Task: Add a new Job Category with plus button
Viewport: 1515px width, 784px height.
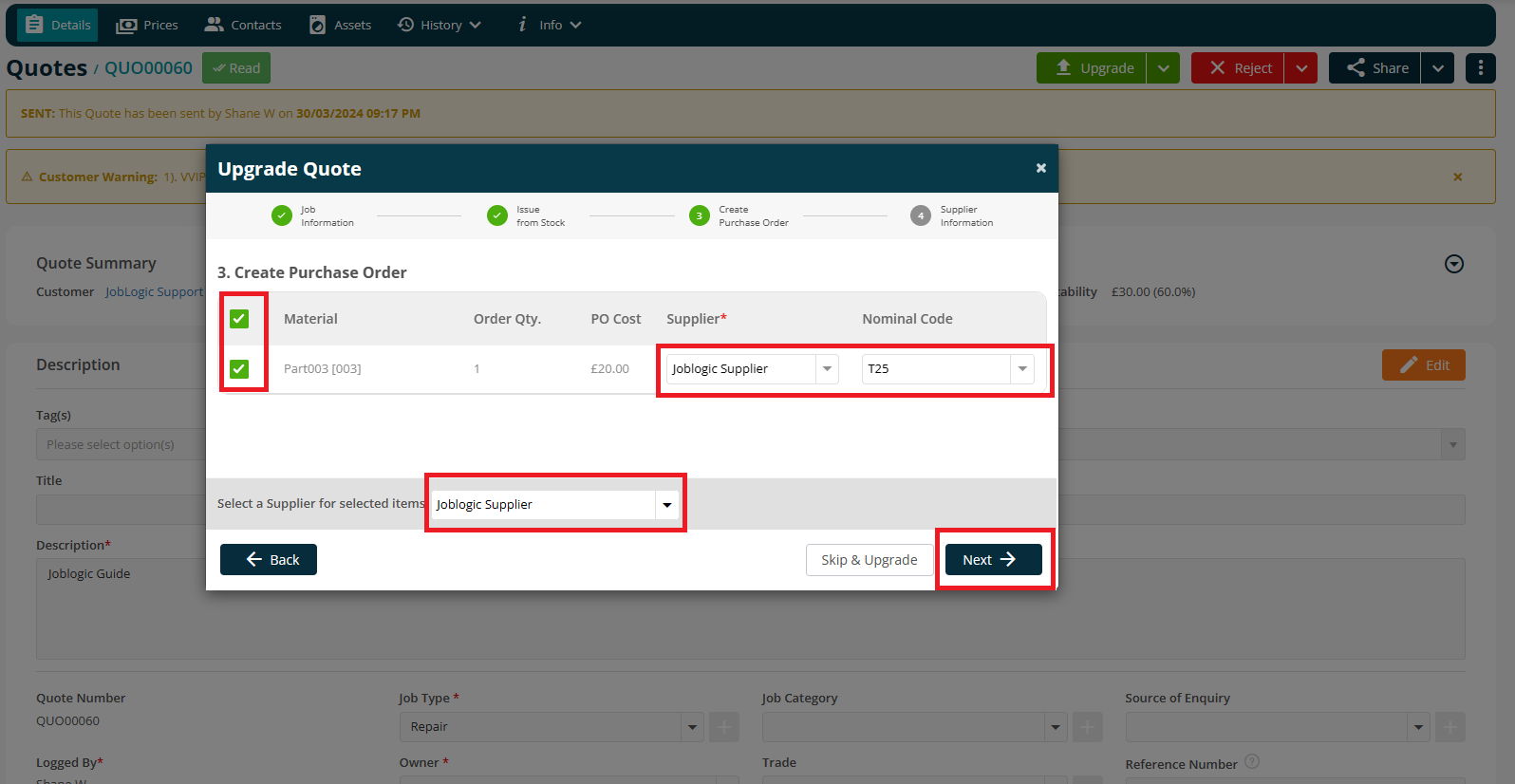Action: [1088, 727]
